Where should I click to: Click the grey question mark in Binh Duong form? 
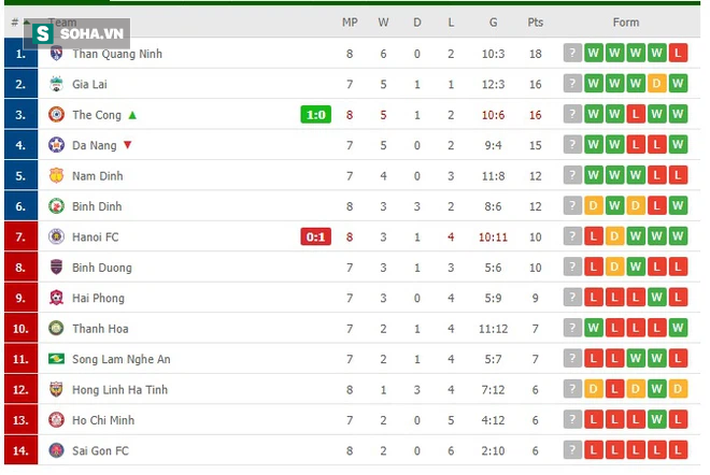pos(572,267)
